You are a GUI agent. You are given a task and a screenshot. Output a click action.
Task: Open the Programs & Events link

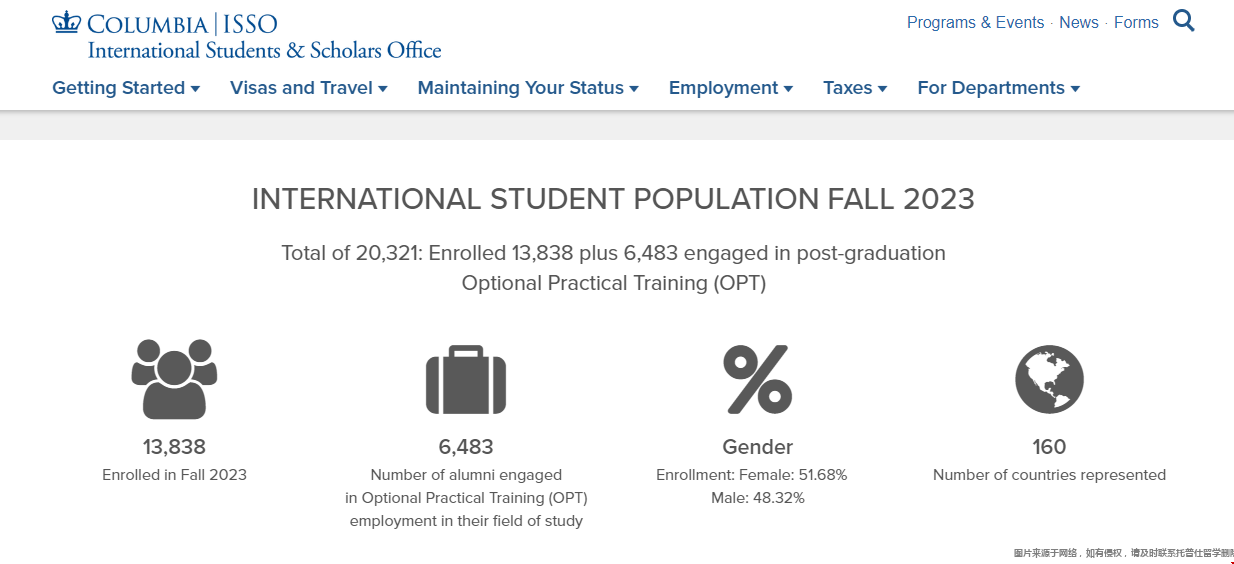[975, 22]
